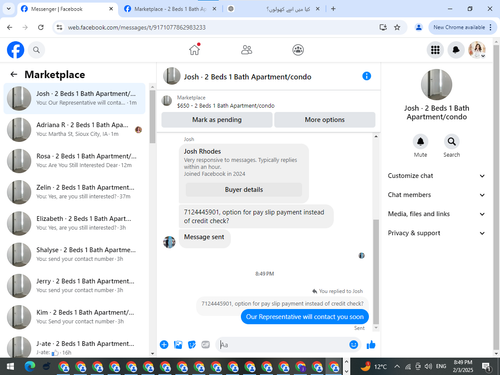Click sender avatar beside Message sent

(x=169, y=242)
